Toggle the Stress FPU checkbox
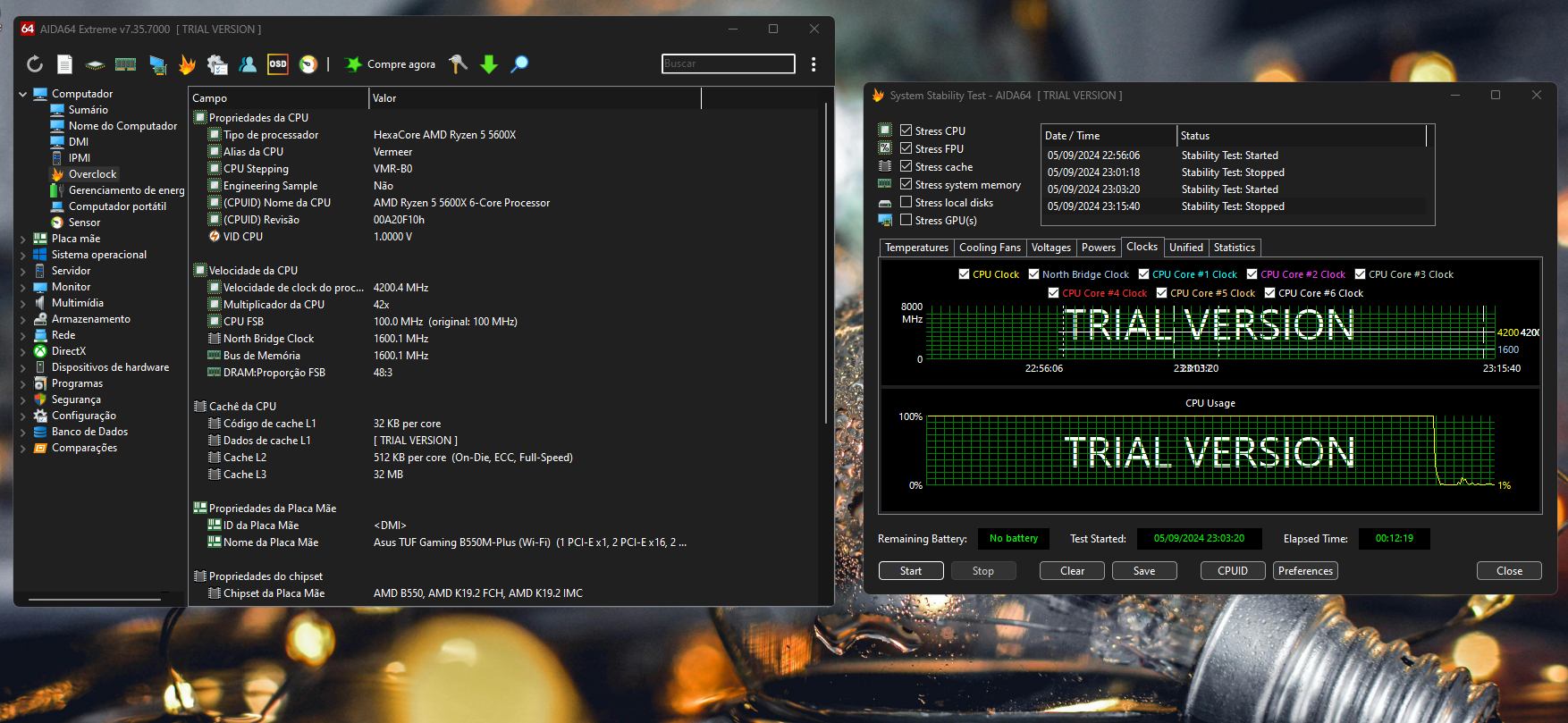The image size is (1568, 723). coord(906,148)
